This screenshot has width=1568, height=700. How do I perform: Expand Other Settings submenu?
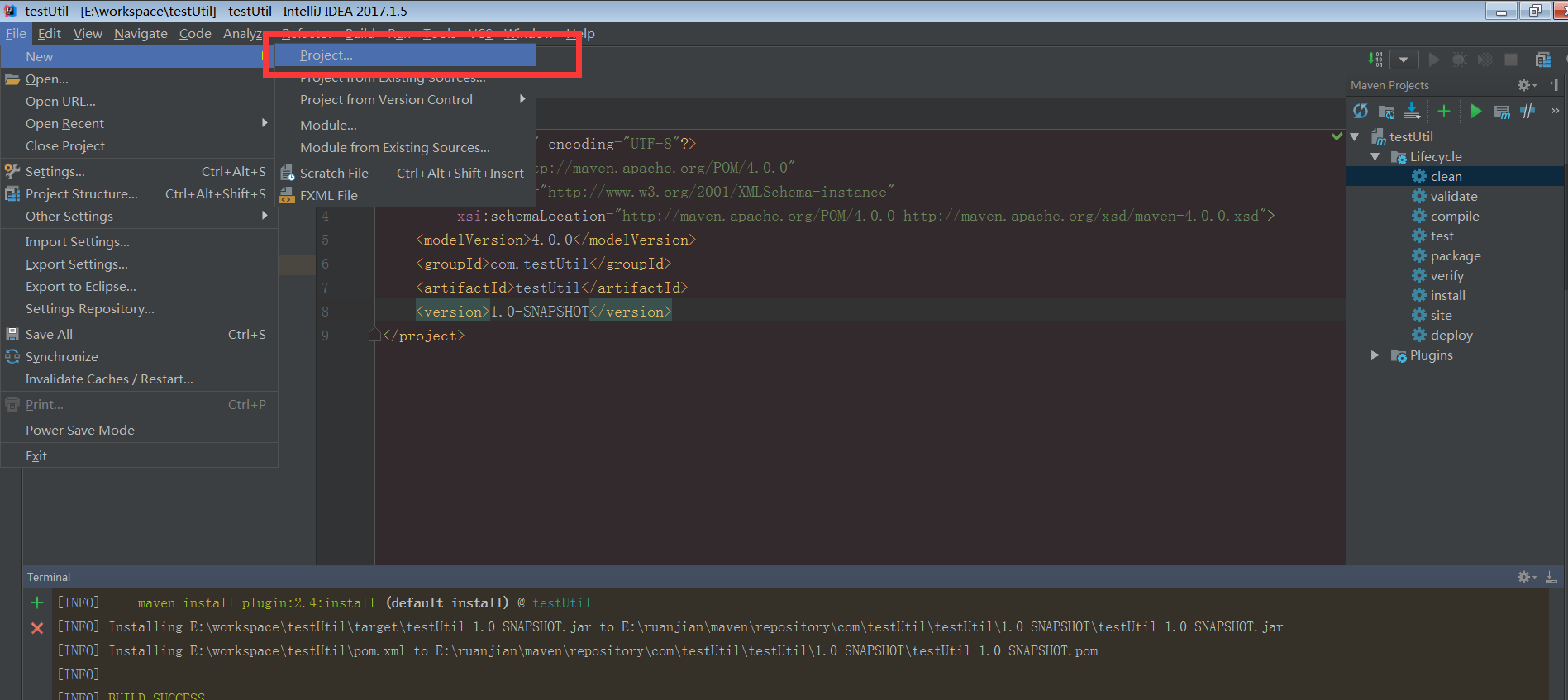[139, 216]
